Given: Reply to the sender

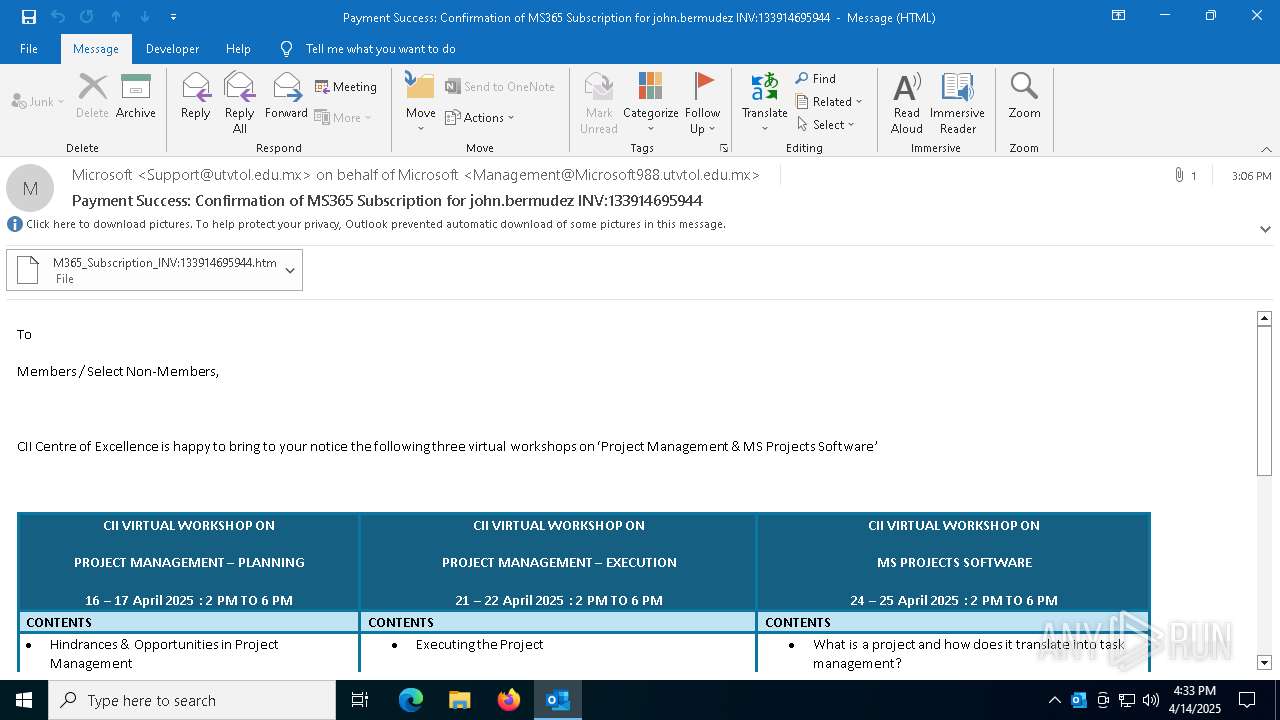Looking at the screenshot, I should click(196, 96).
